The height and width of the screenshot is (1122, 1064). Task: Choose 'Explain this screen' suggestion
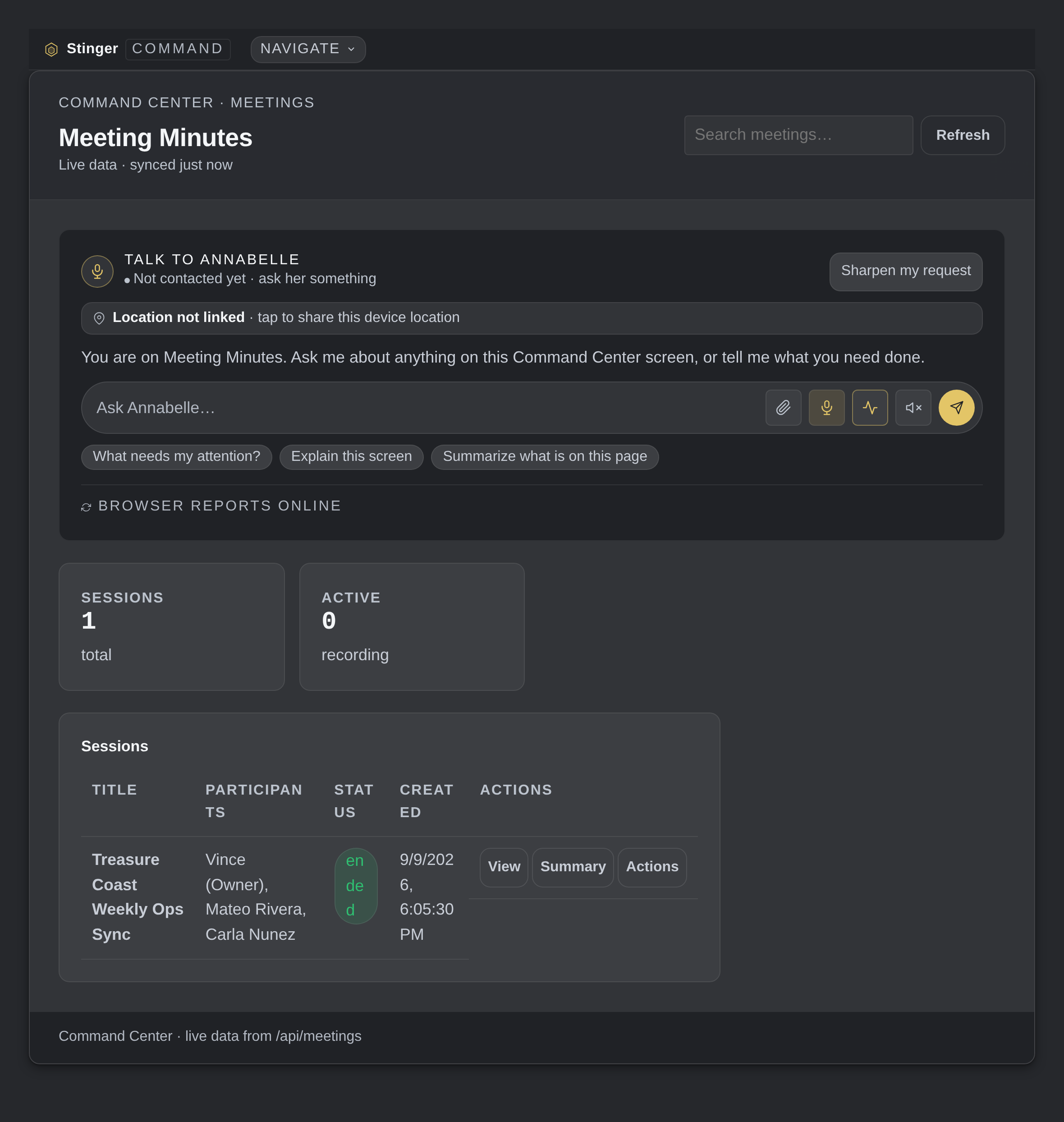pyautogui.click(x=351, y=457)
